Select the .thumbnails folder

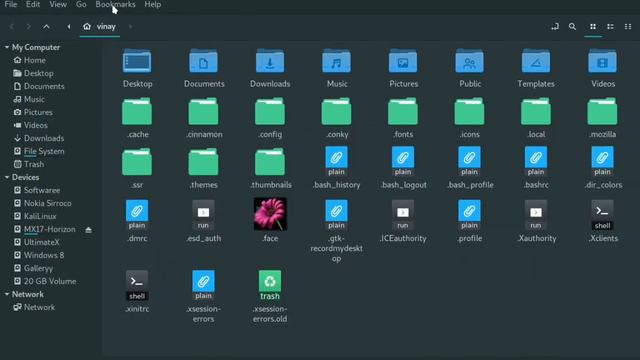[270, 162]
